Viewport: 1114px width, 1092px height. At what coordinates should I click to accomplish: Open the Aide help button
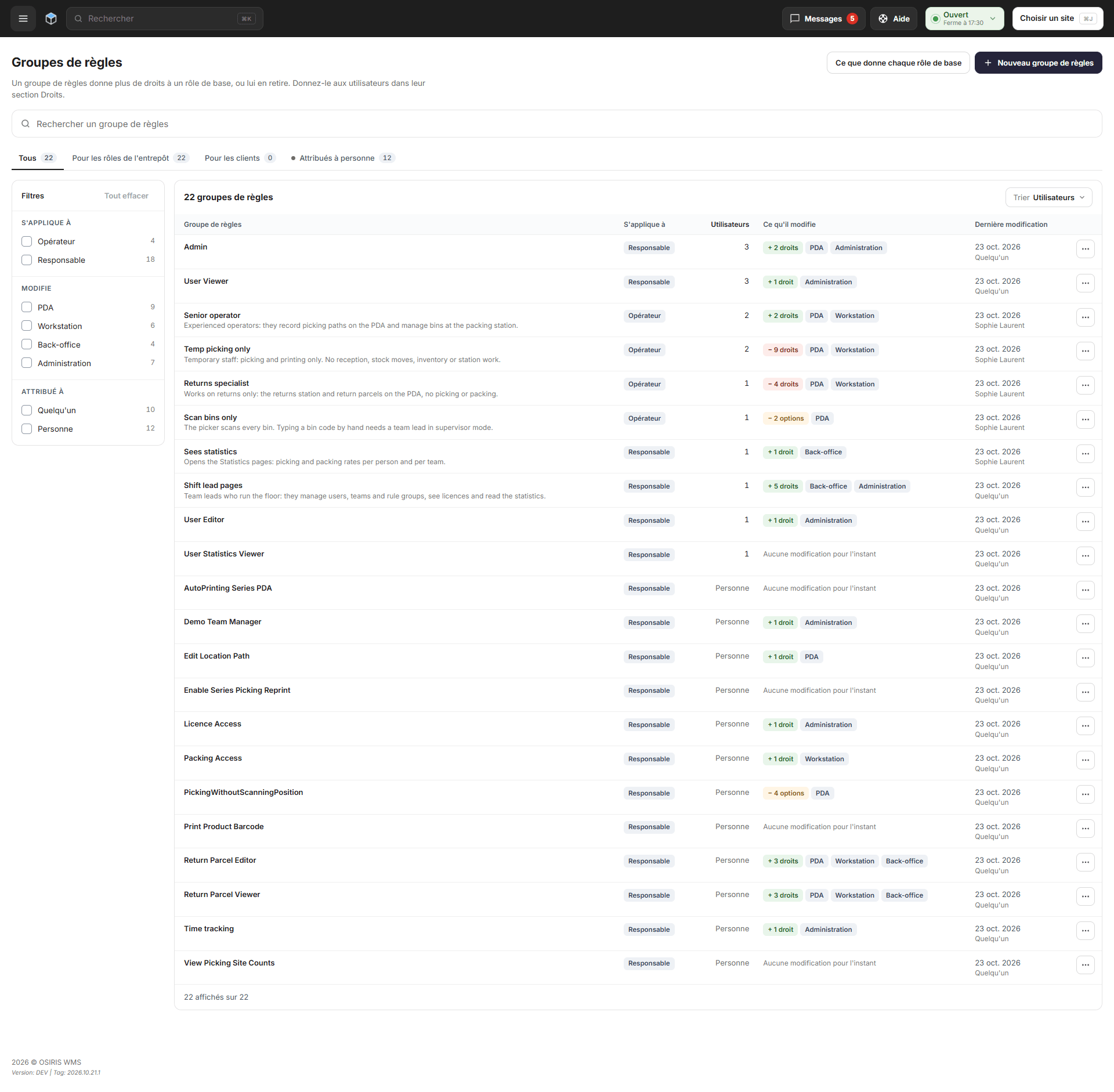[x=894, y=19]
